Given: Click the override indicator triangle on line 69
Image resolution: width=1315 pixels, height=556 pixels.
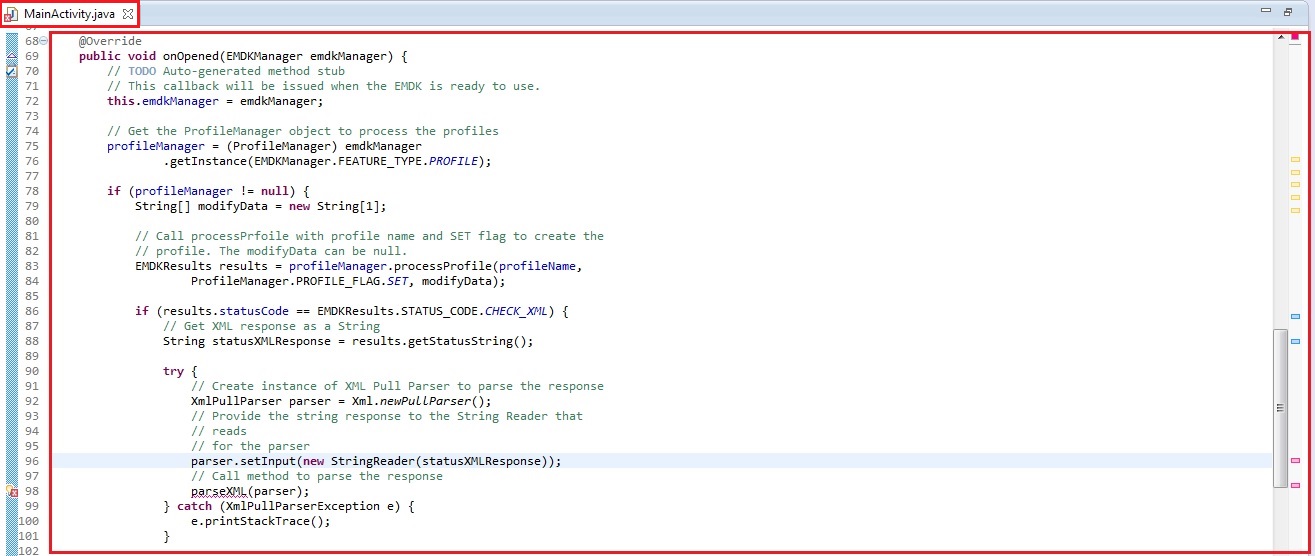Looking at the screenshot, I should 11,57.
